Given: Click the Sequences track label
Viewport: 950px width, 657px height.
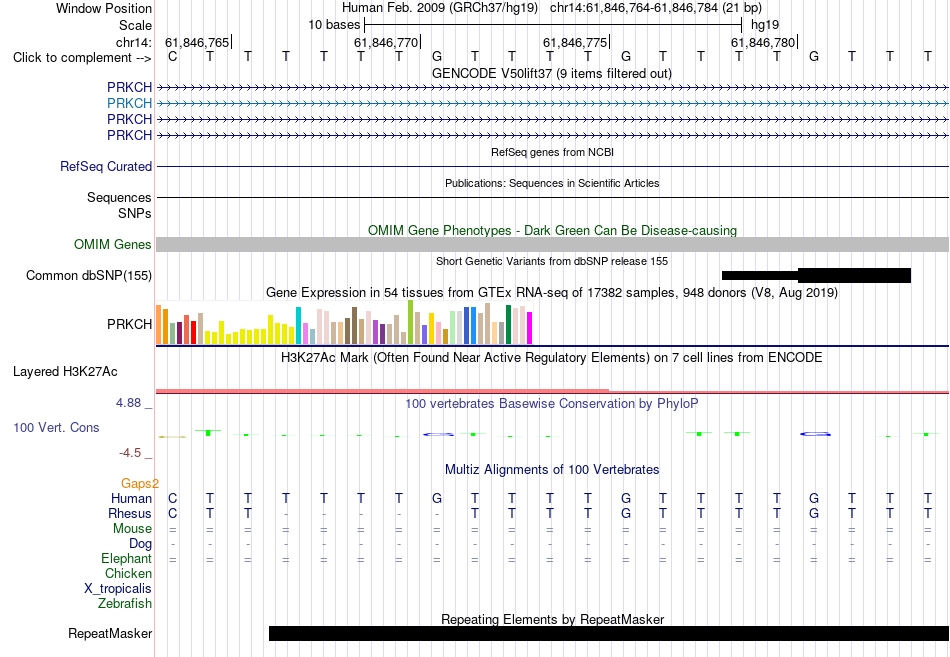Looking at the screenshot, I should pyautogui.click(x=119, y=198).
